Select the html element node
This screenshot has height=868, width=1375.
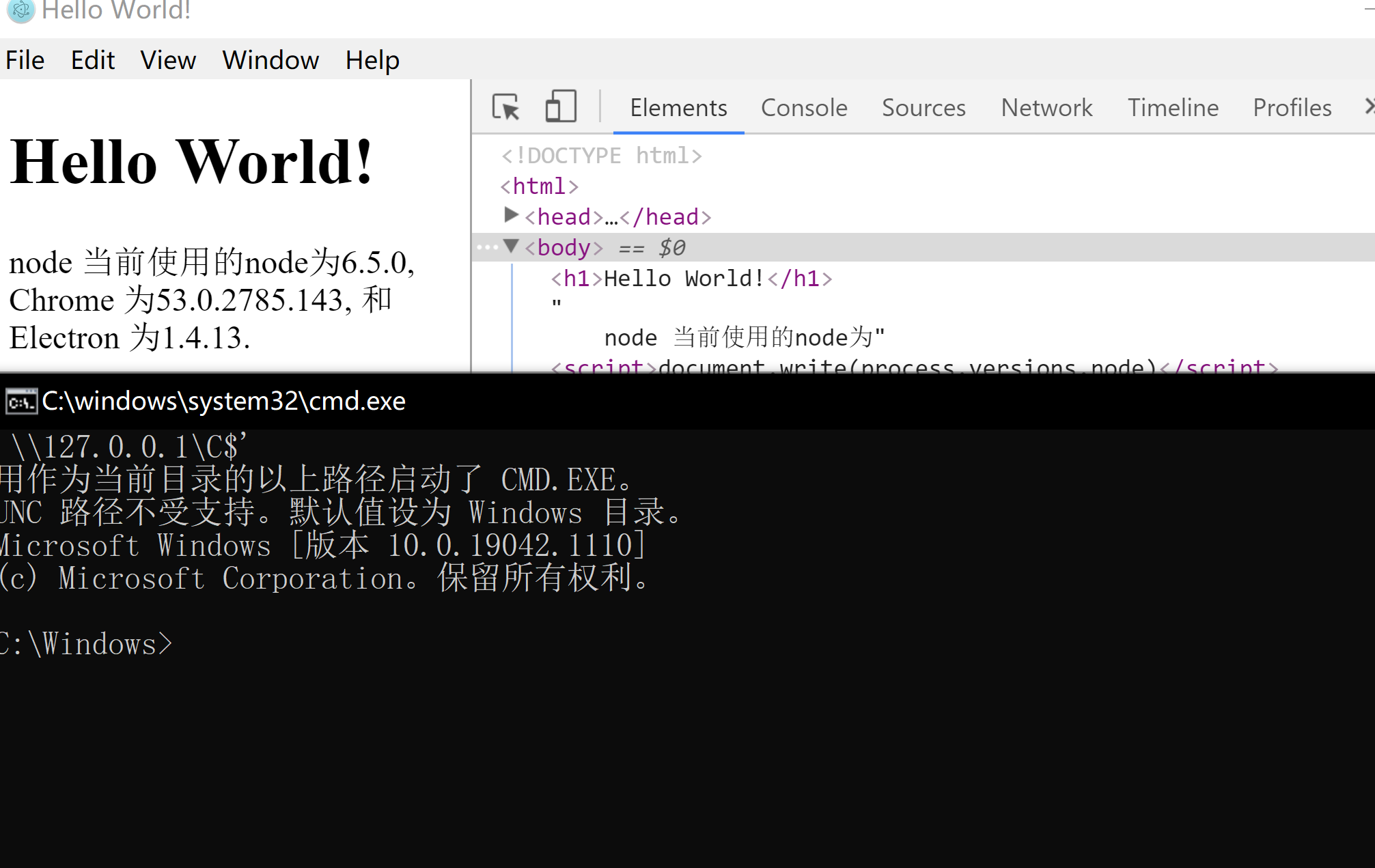[x=539, y=186]
